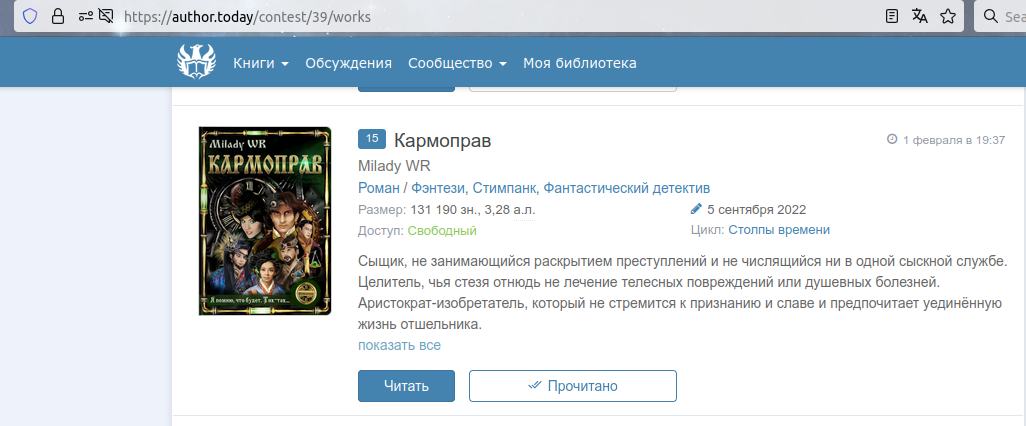Bookmark this page with star icon
Viewport: 1026px width, 426px height.
[947, 16]
